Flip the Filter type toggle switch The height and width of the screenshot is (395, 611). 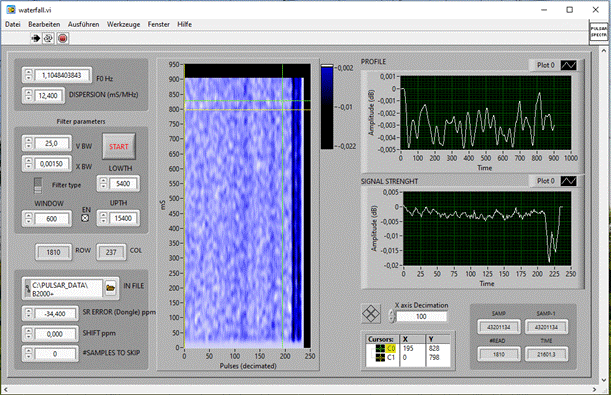[x=38, y=185]
